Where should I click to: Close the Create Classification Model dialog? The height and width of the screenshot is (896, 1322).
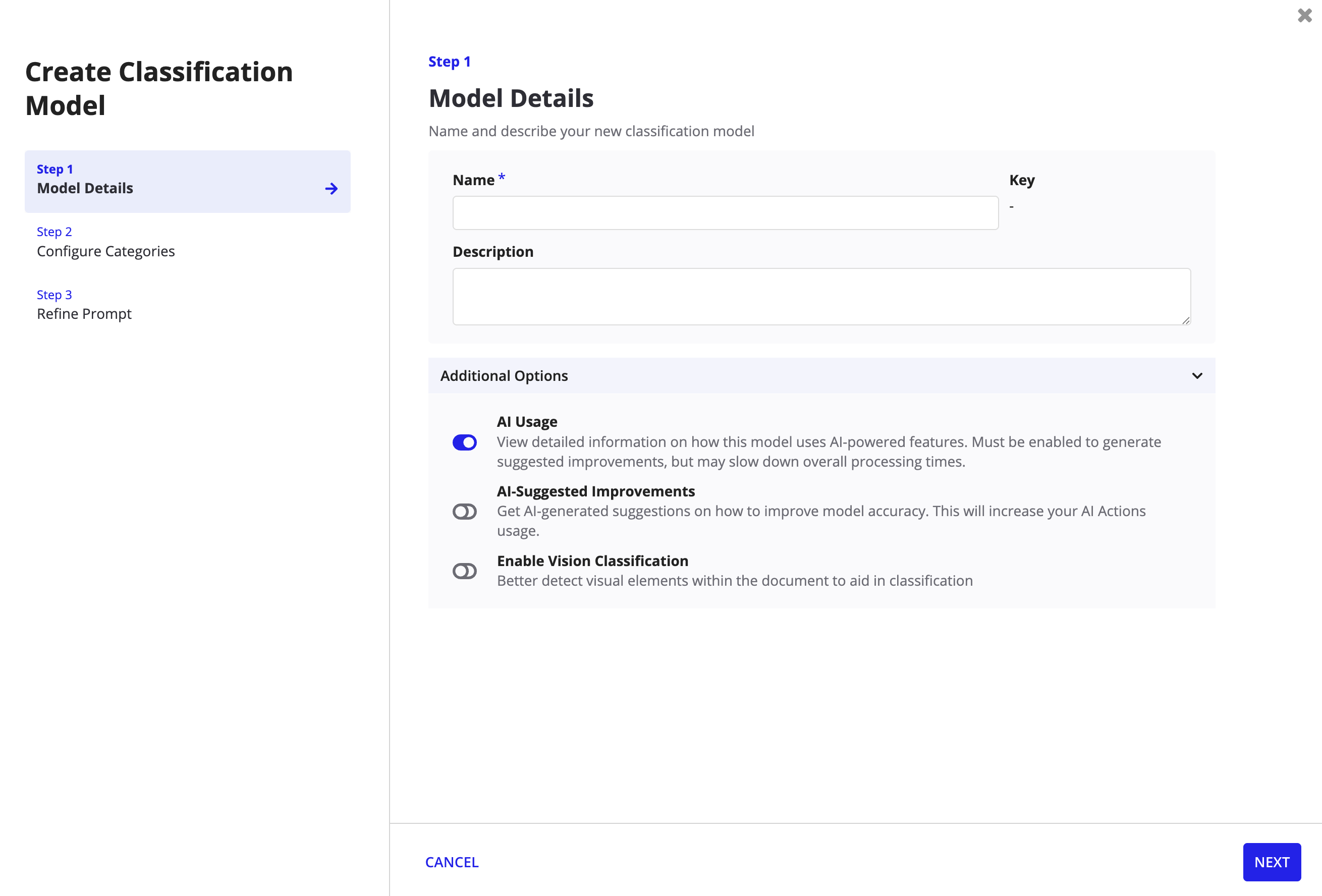(x=1304, y=15)
